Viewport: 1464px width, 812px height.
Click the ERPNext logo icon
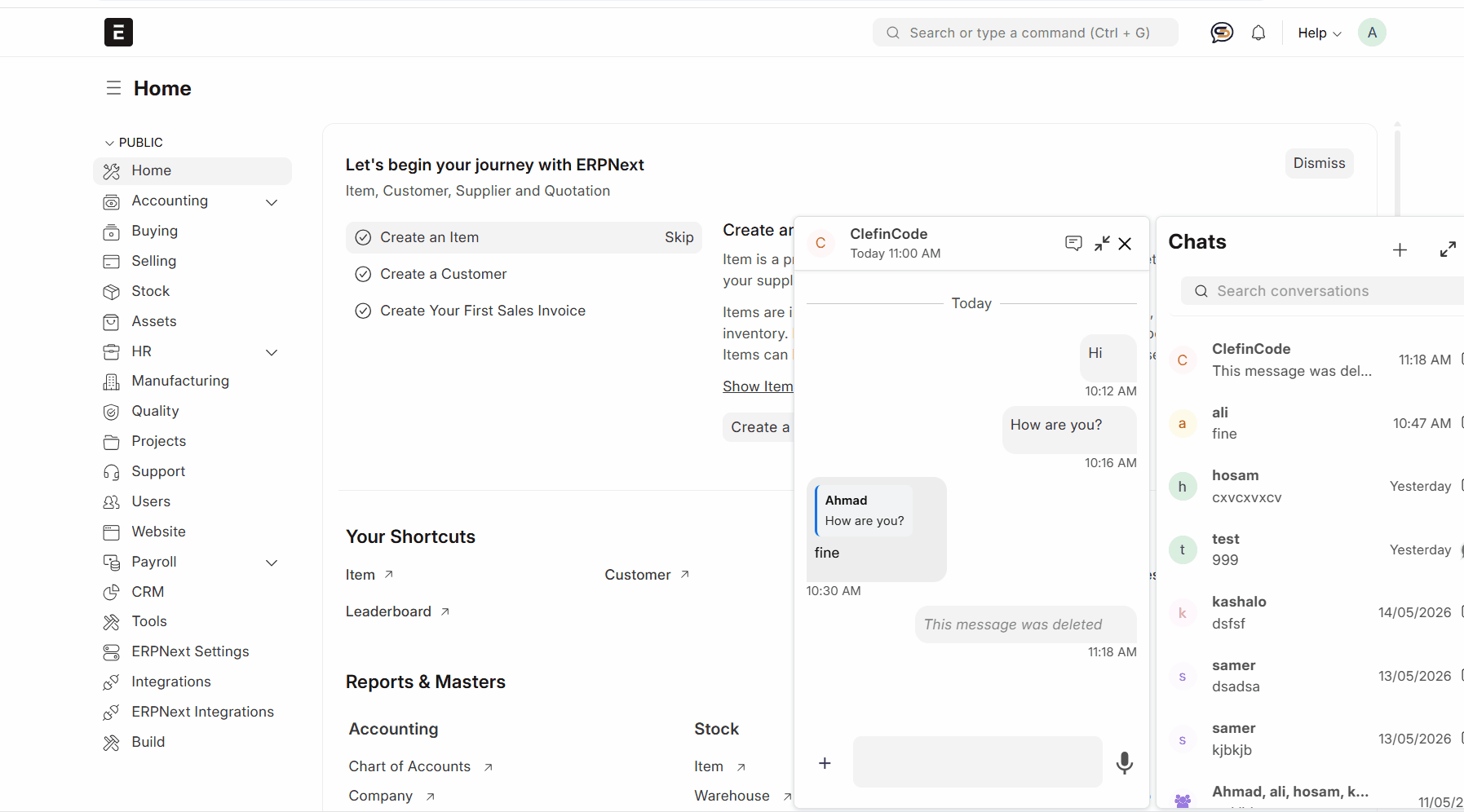click(x=118, y=33)
